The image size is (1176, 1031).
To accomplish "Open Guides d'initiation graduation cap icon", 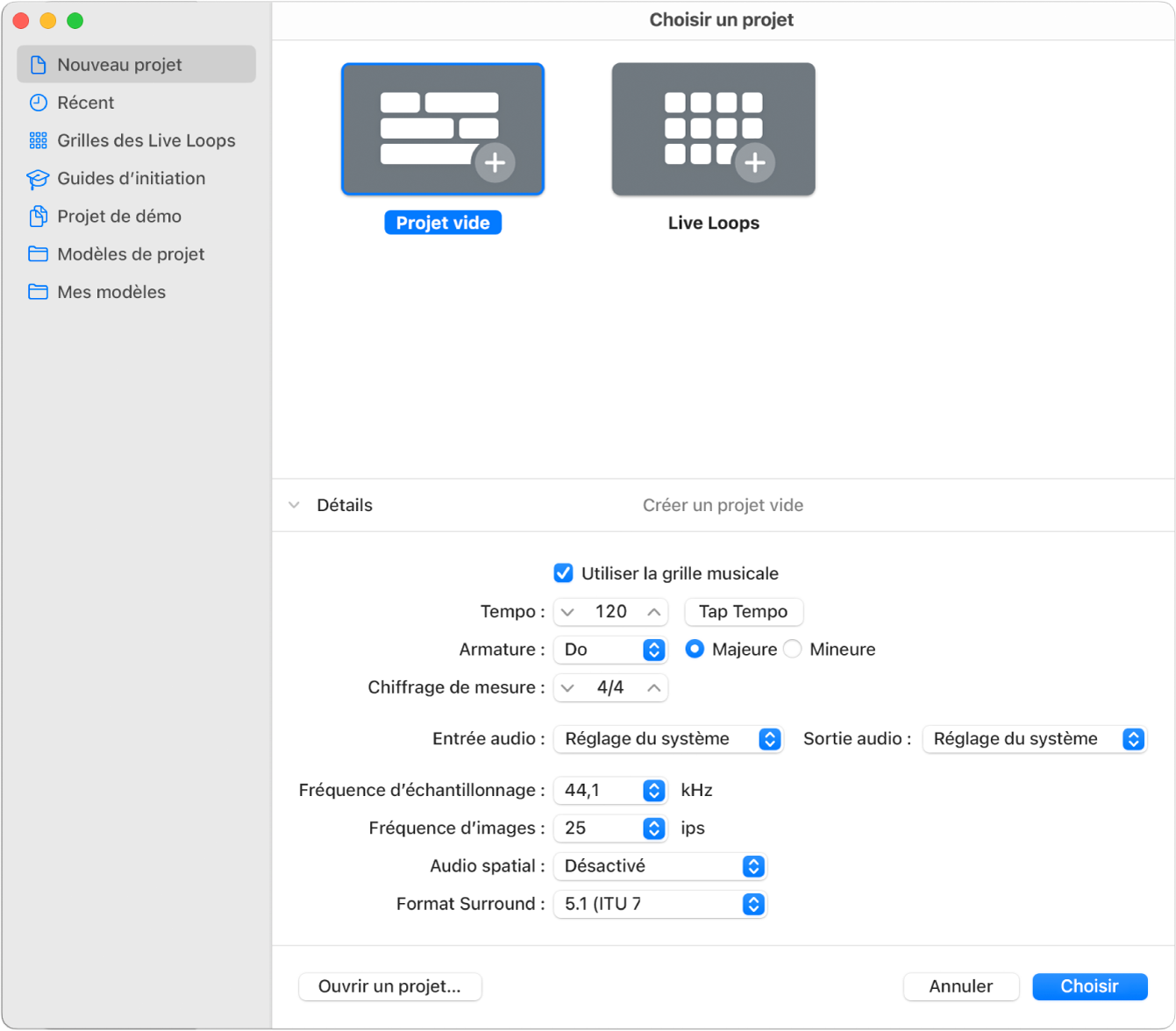I will coord(38,179).
